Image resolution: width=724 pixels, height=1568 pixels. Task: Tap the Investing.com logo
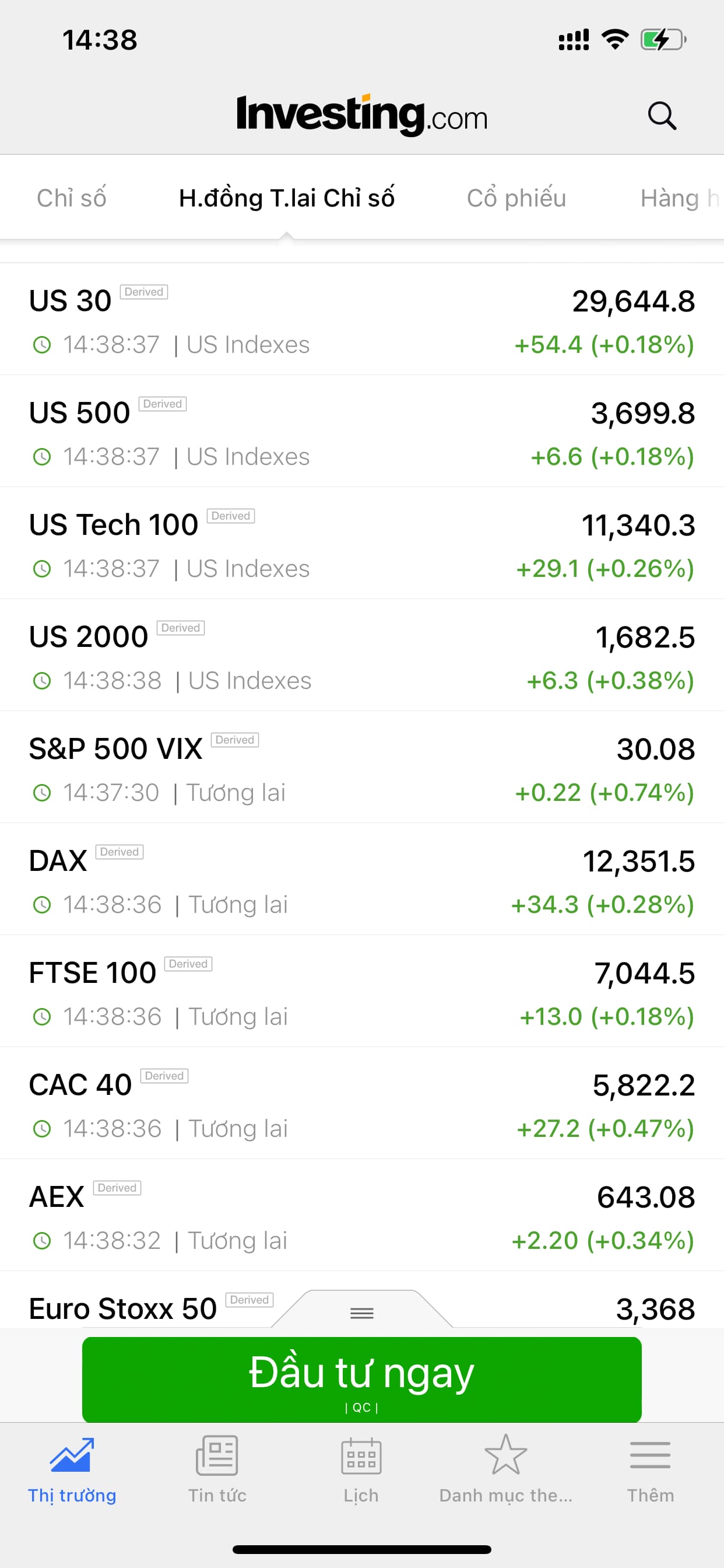[x=361, y=115]
